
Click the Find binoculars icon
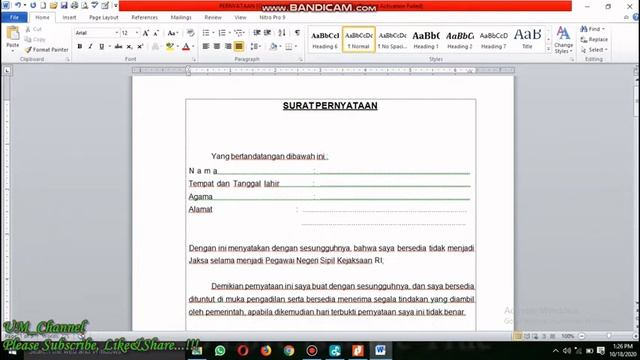click(584, 29)
